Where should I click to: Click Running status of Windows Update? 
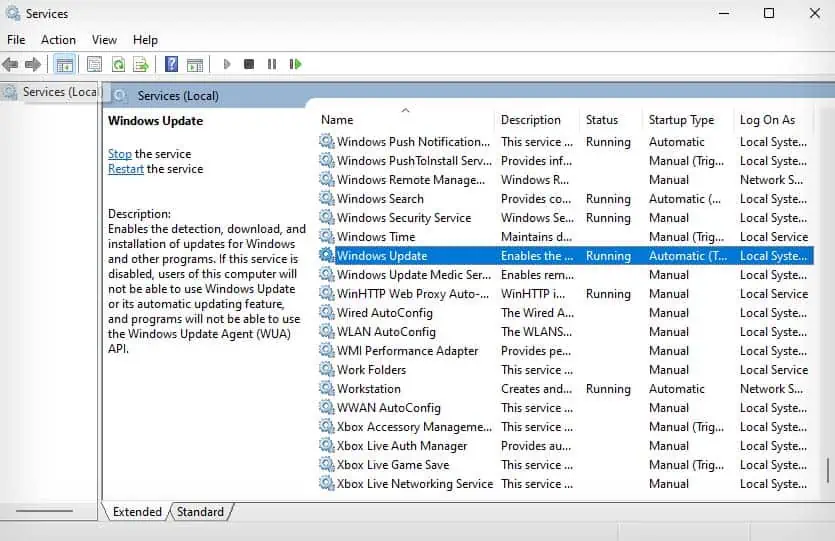pos(608,256)
